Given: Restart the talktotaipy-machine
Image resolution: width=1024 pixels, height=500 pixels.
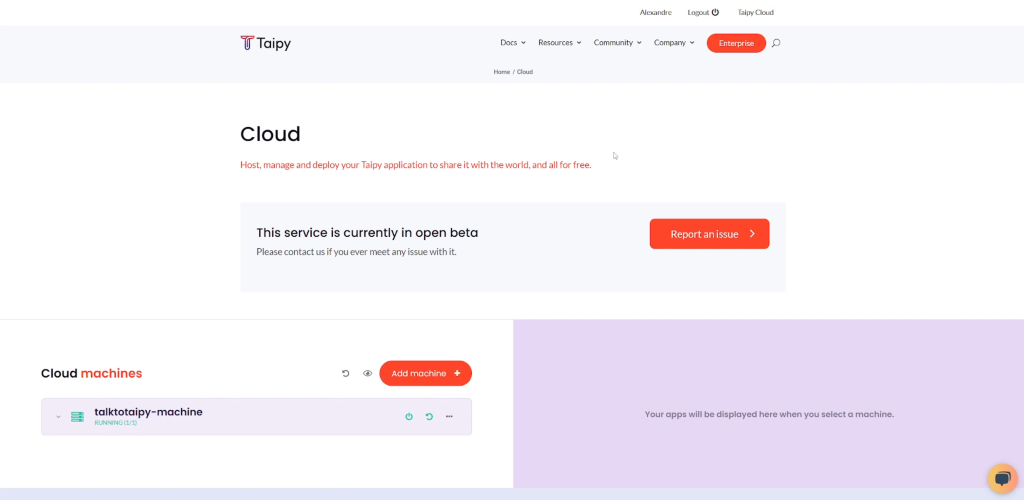Looking at the screenshot, I should (x=429, y=416).
